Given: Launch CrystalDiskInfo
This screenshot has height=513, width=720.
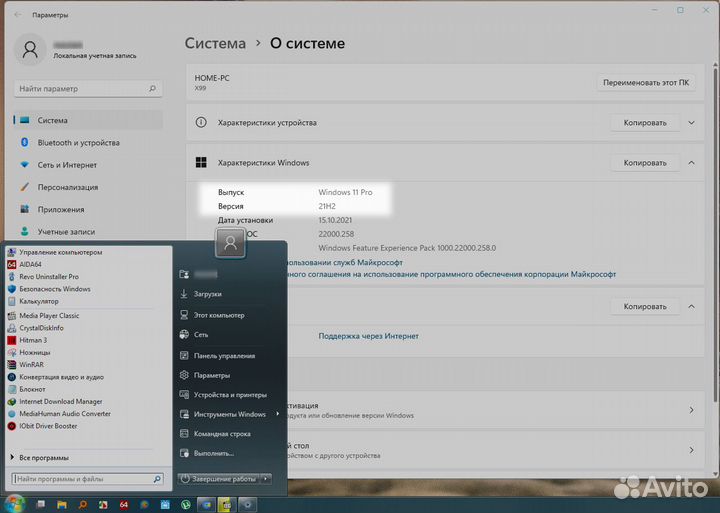Looking at the screenshot, I should tap(36, 328).
